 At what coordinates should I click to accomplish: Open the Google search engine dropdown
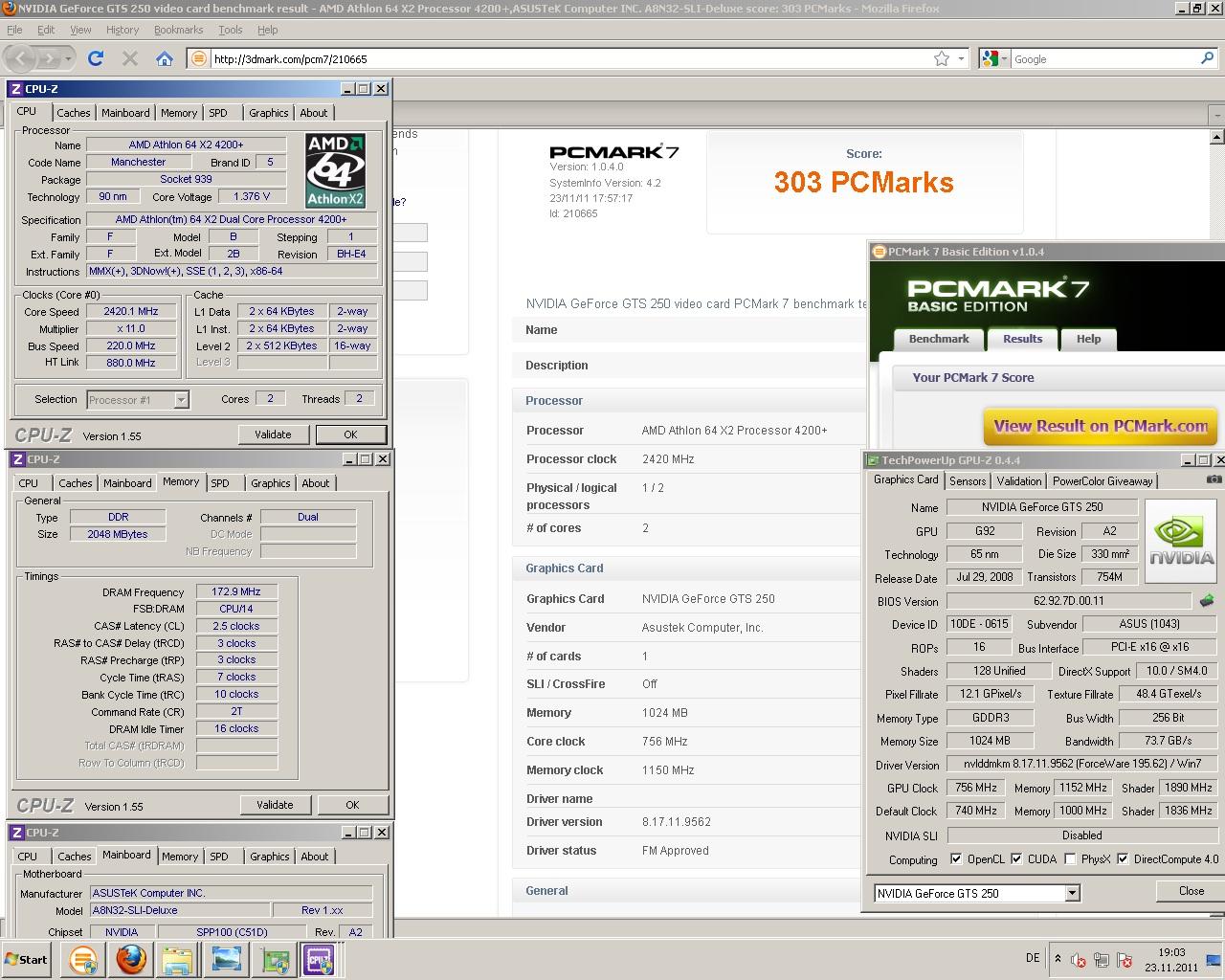coord(1004,58)
